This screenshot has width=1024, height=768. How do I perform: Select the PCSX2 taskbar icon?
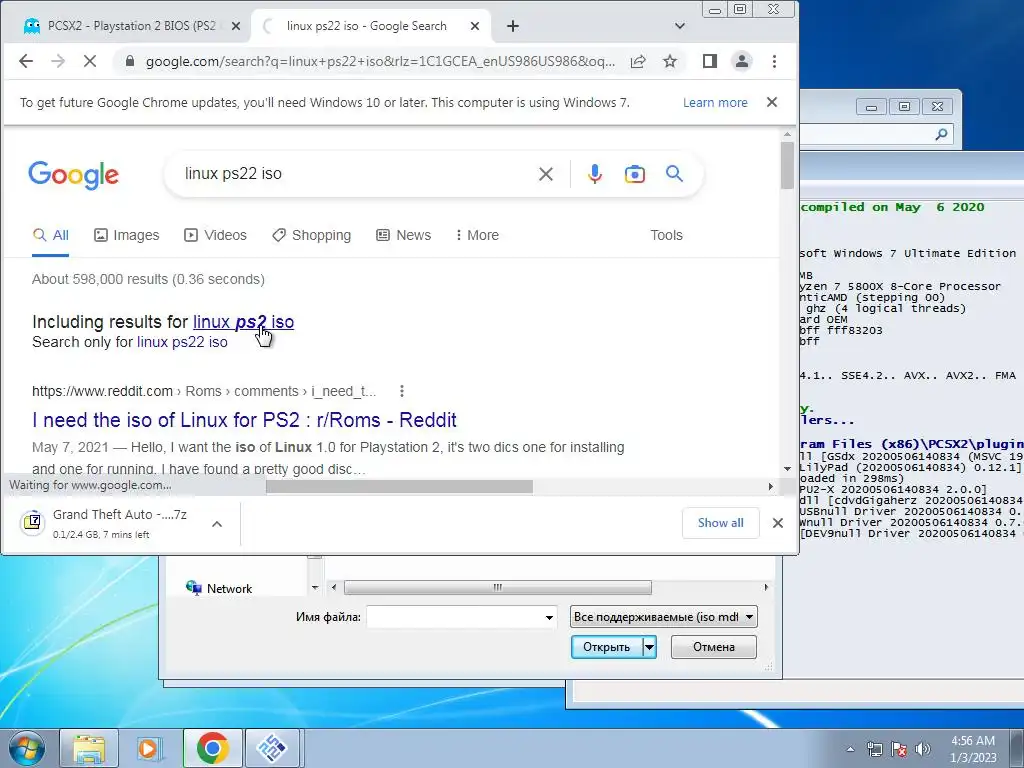coord(272,748)
